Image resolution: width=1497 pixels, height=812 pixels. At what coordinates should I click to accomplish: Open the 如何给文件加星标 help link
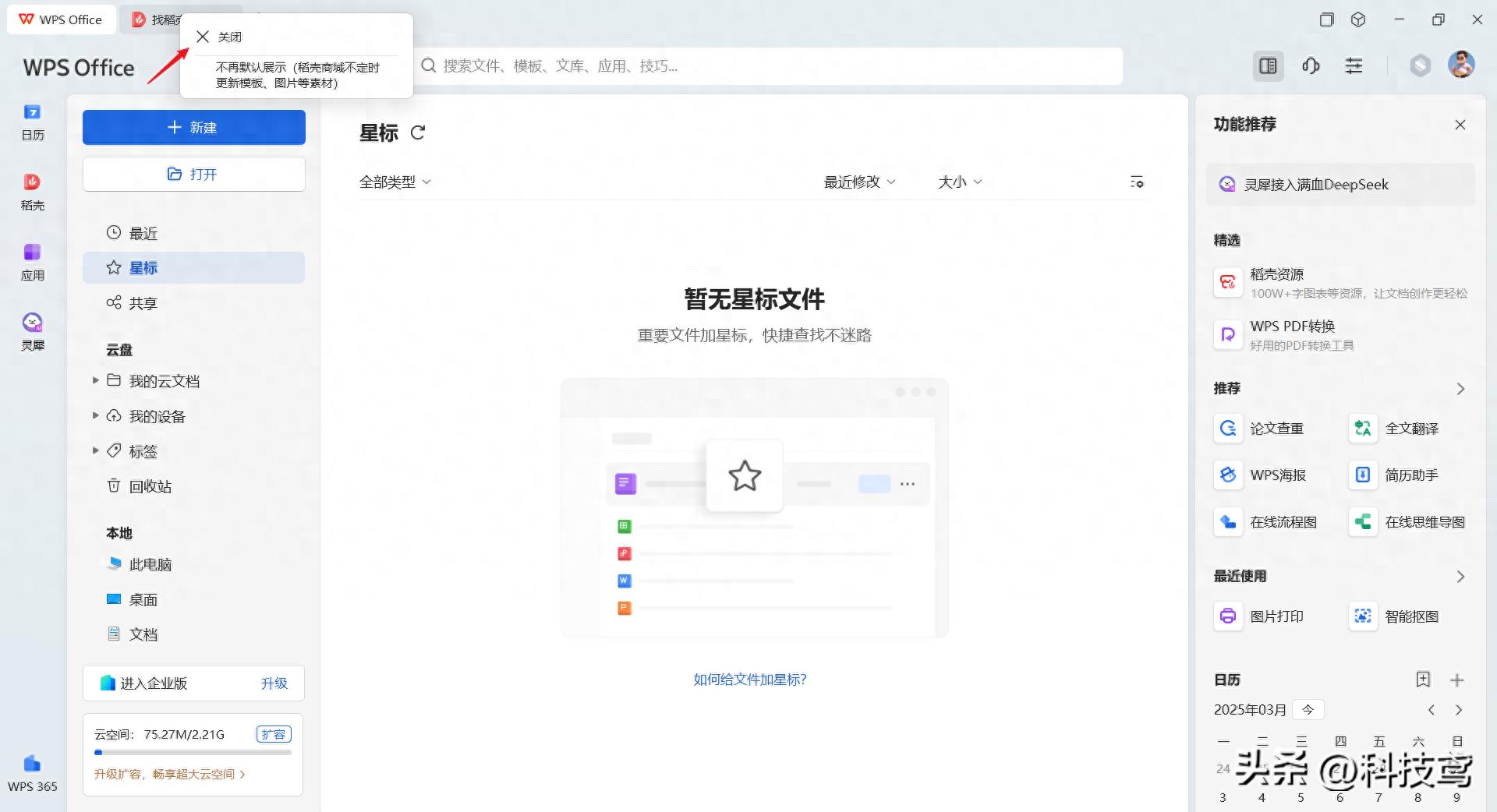749,680
